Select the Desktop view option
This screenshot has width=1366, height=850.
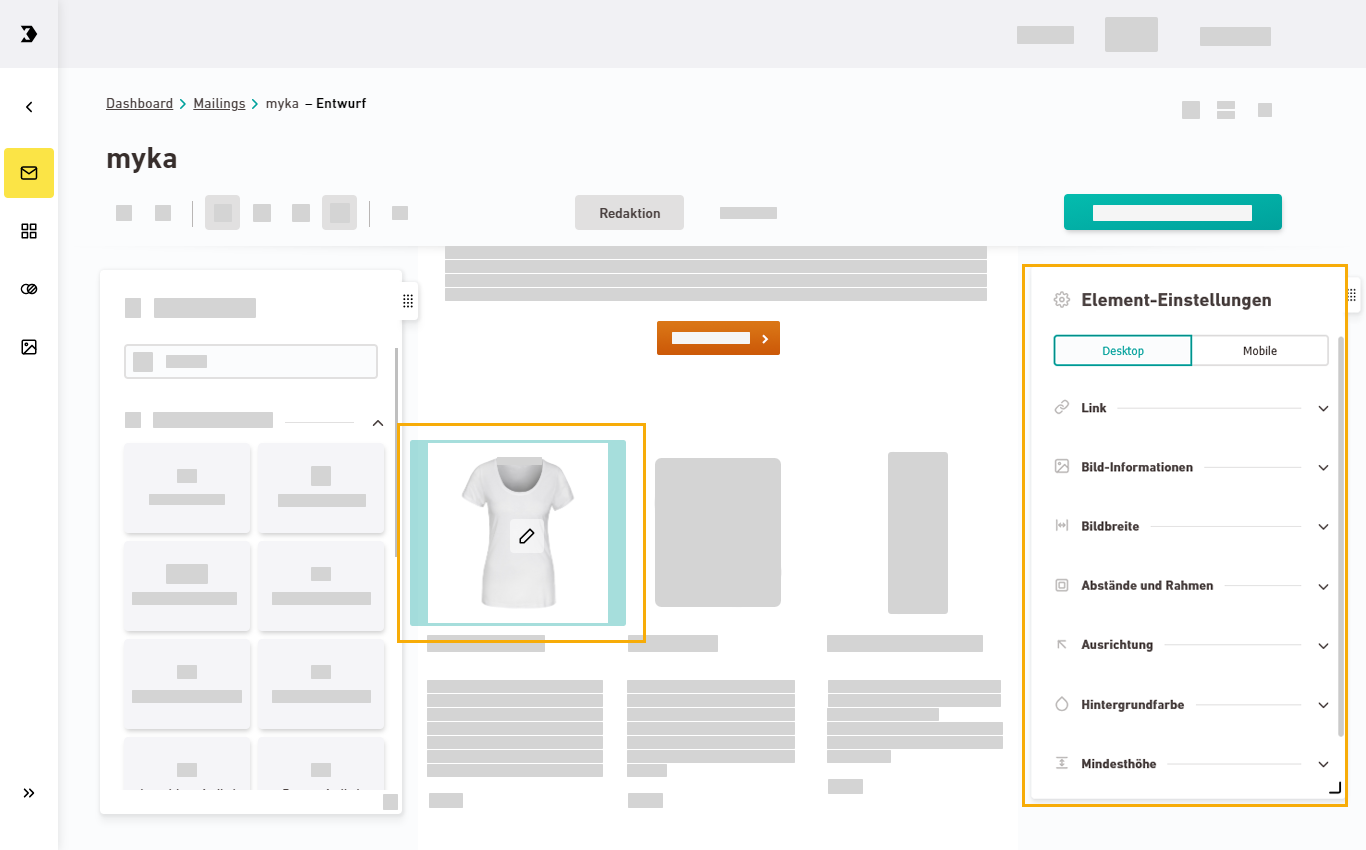point(1123,351)
